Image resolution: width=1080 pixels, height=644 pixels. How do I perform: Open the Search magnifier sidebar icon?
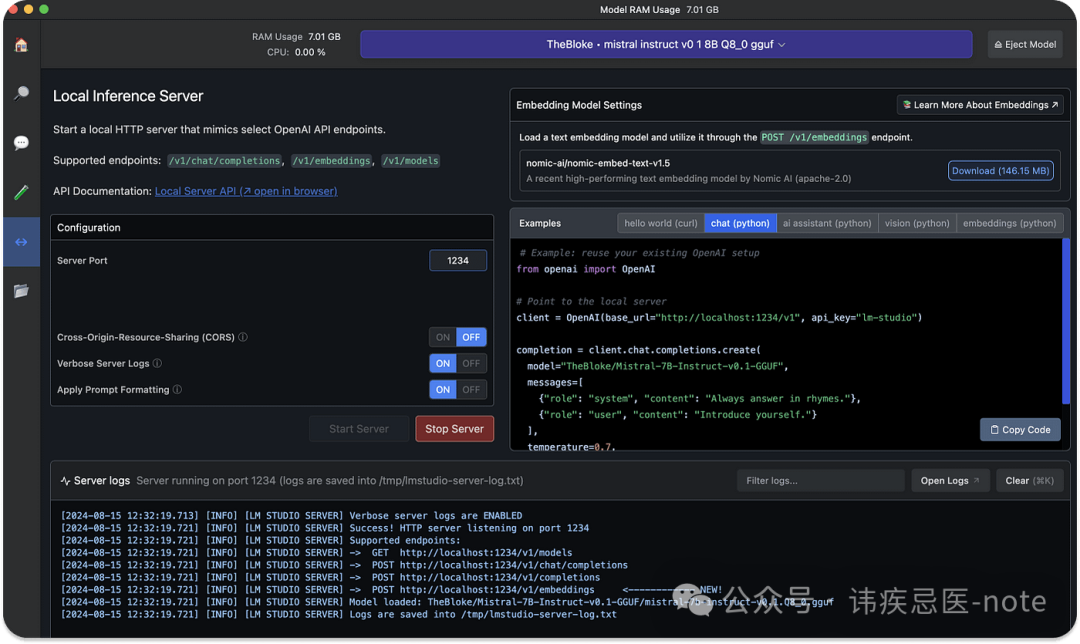(x=21, y=93)
